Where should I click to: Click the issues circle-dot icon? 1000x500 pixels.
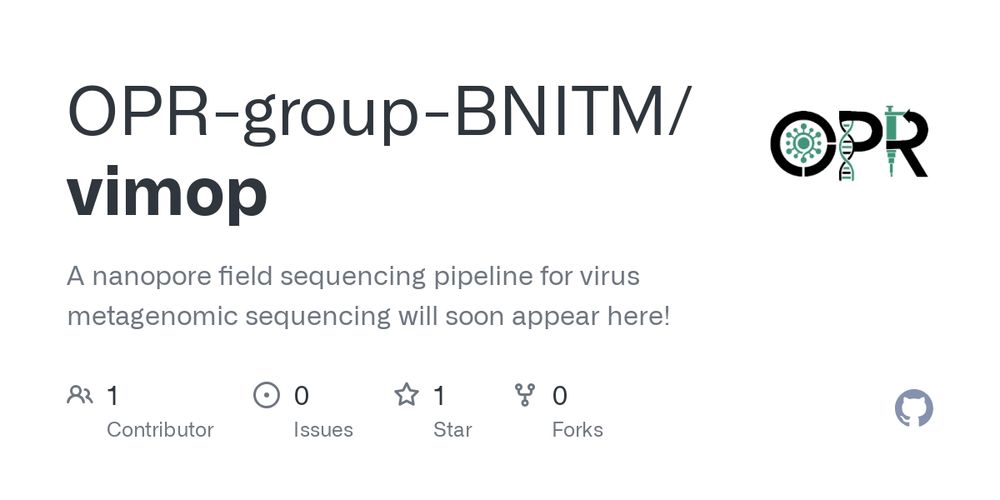click(x=267, y=395)
